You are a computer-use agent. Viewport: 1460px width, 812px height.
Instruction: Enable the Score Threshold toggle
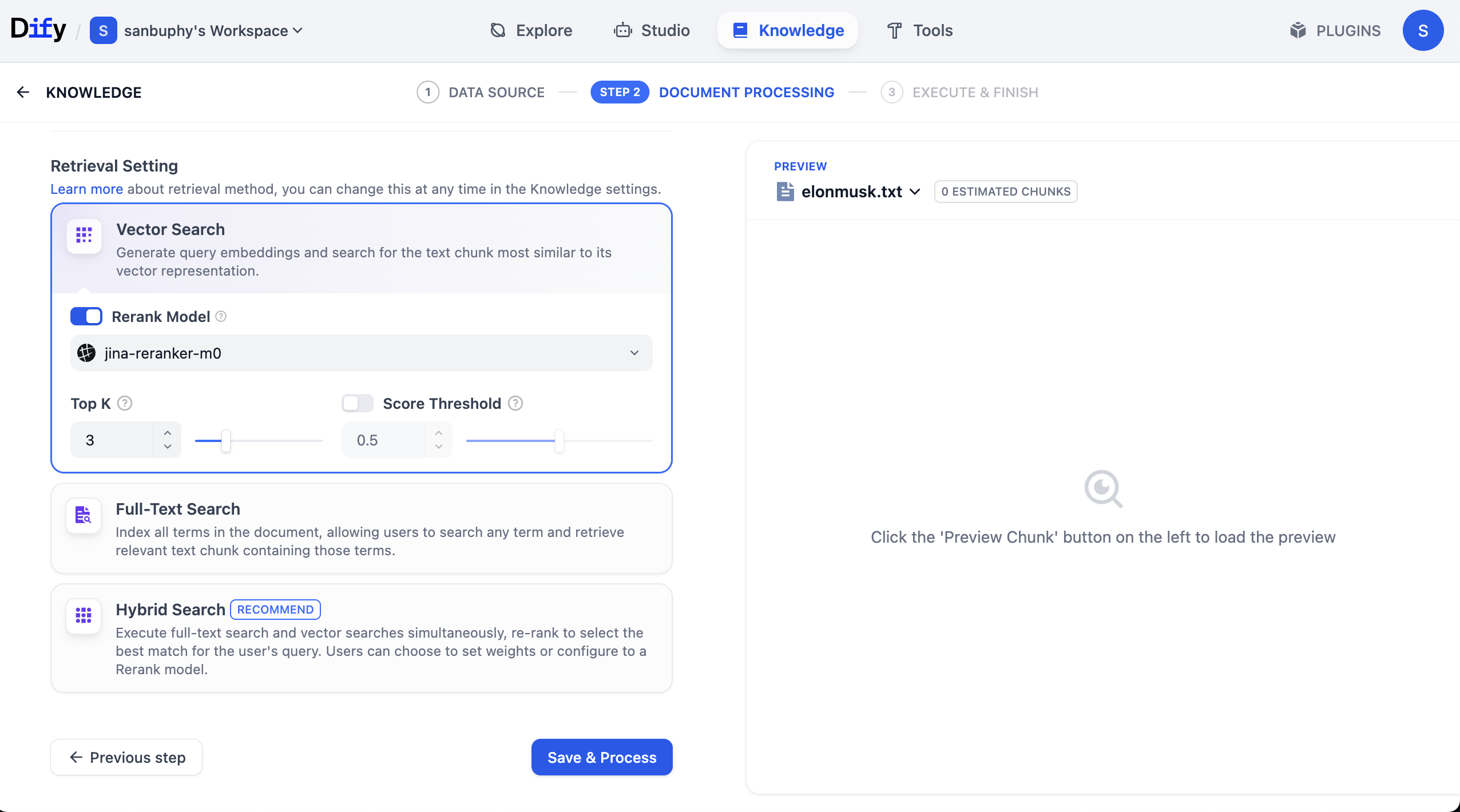tap(358, 403)
